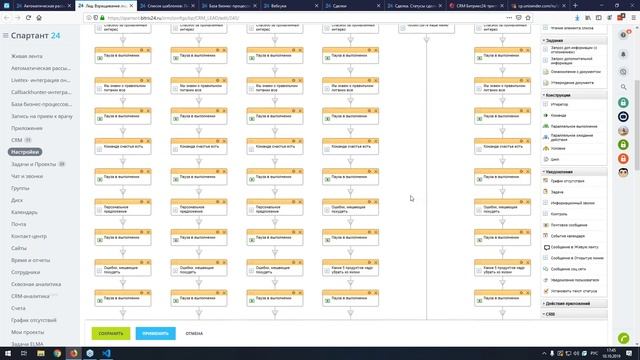The image size is (640, 360).
Task: Click Контроль action text
Action: click(559, 214)
